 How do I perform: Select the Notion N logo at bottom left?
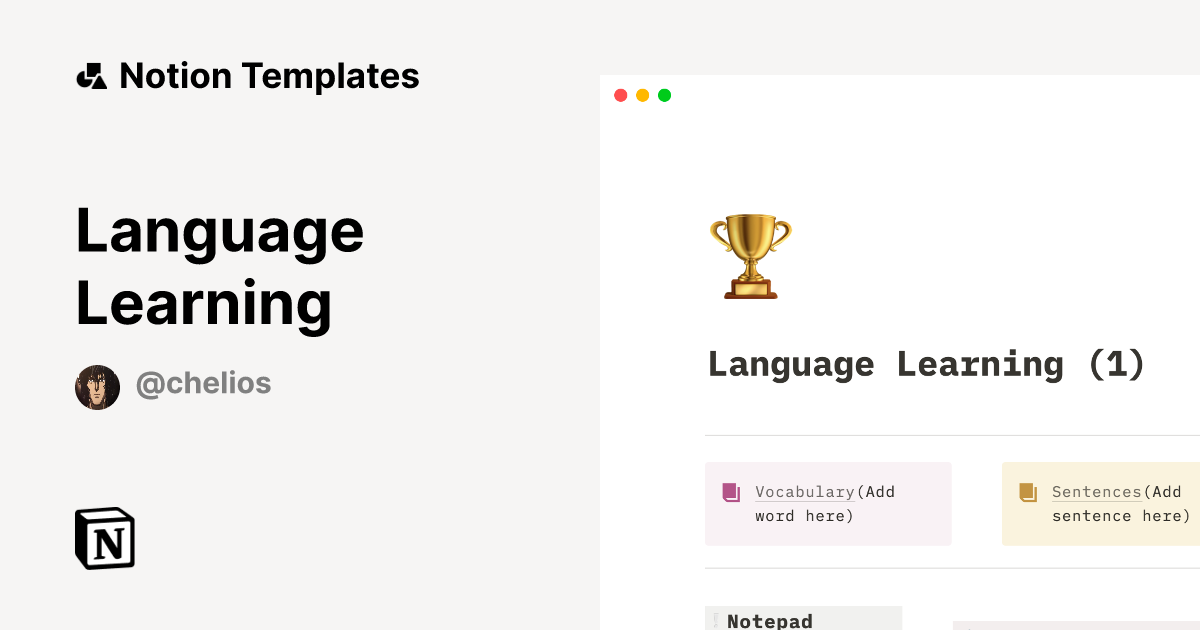[x=103, y=538]
